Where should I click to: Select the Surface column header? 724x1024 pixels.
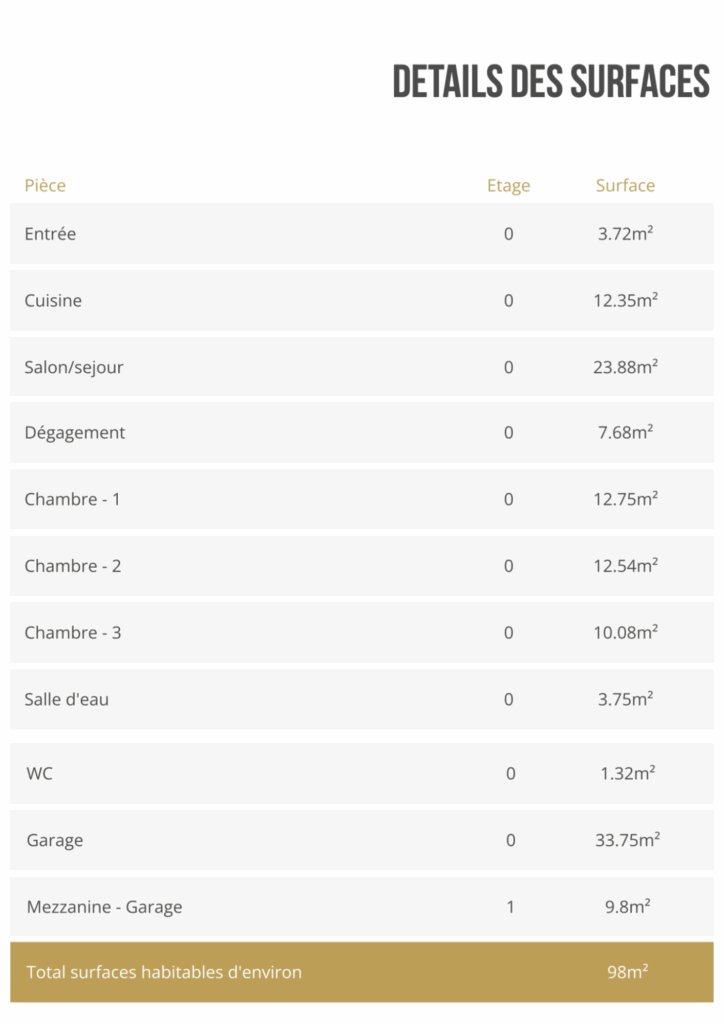click(x=625, y=185)
